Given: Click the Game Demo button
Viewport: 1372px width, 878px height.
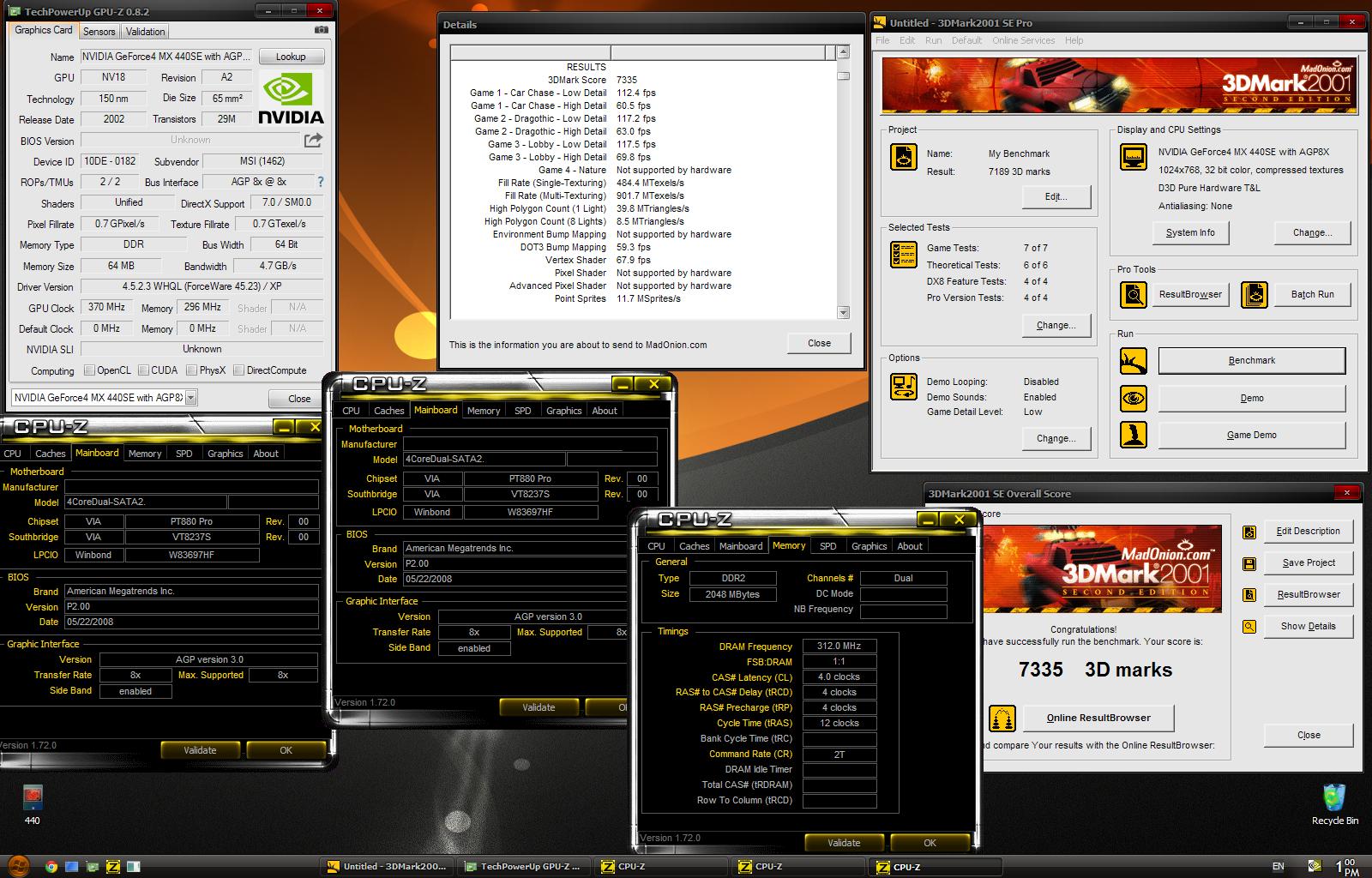Looking at the screenshot, I should point(1251,435).
